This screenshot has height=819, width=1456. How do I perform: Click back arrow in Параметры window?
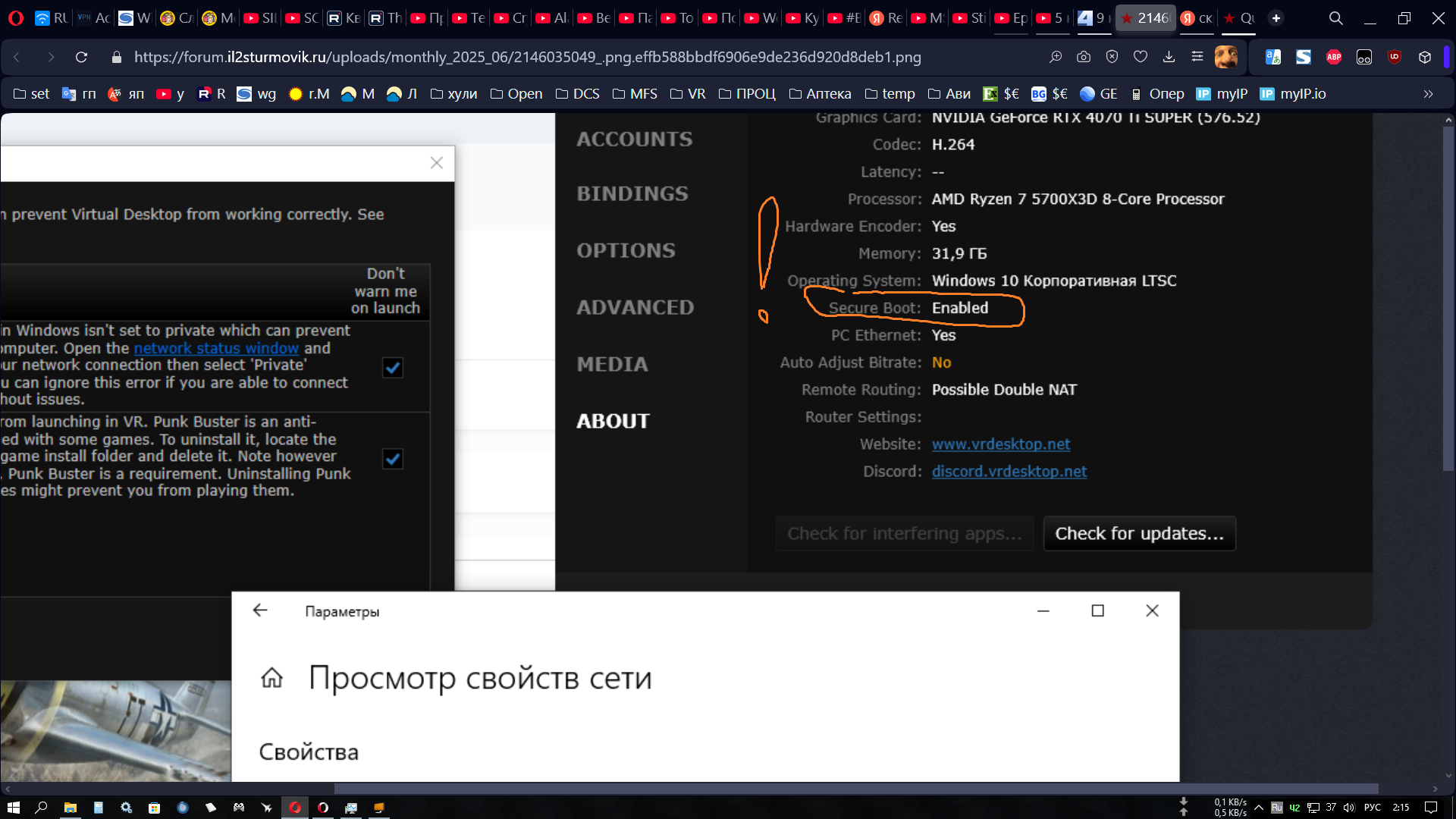pos(260,610)
